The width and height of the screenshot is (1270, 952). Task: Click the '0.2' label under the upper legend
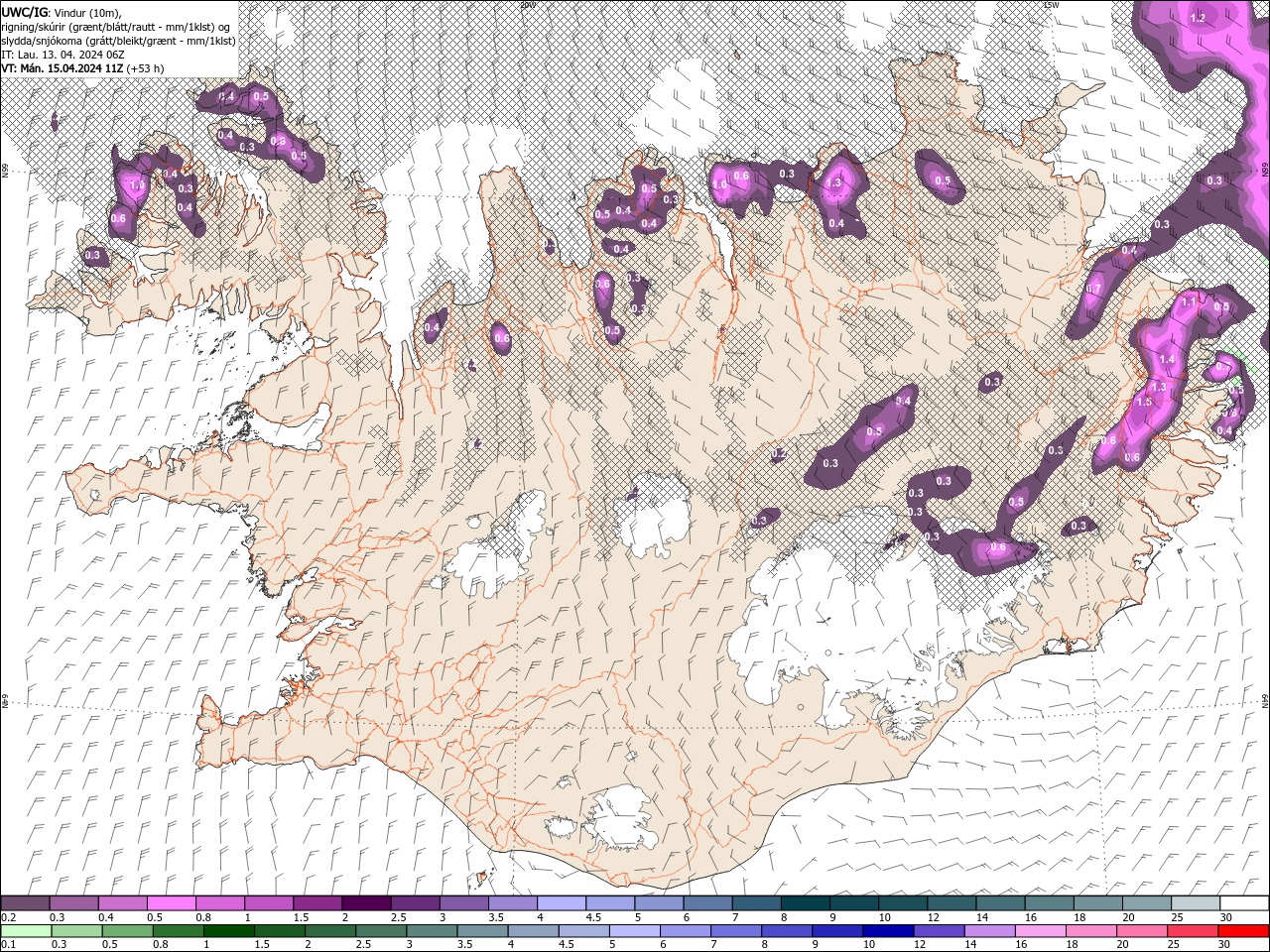[8, 917]
